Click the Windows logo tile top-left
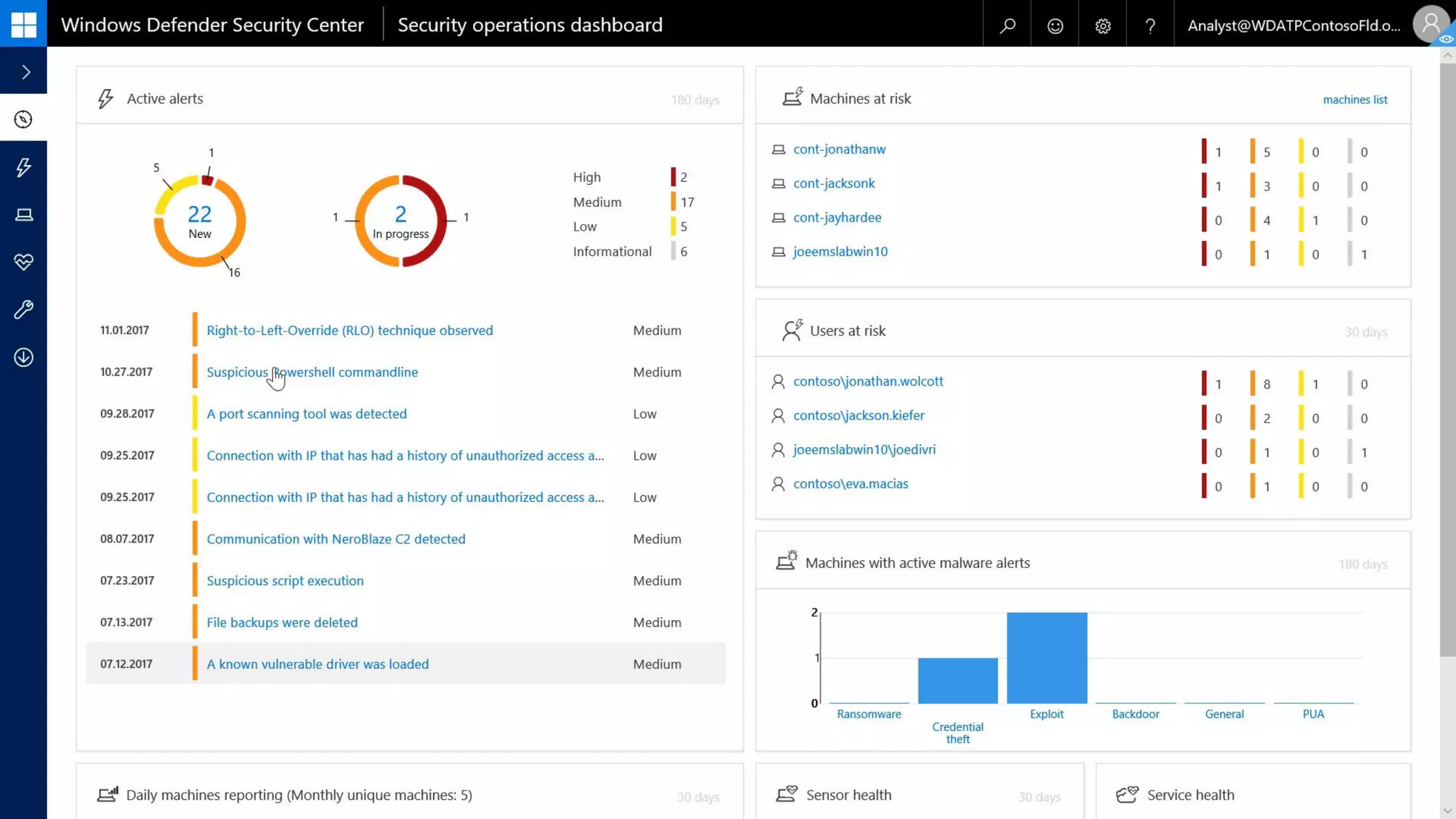This screenshot has height=819, width=1456. click(23, 23)
